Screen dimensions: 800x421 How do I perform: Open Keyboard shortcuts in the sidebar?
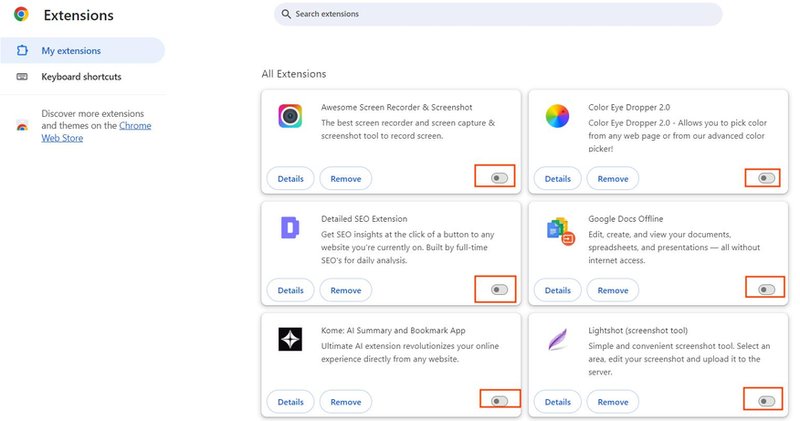click(x=83, y=77)
